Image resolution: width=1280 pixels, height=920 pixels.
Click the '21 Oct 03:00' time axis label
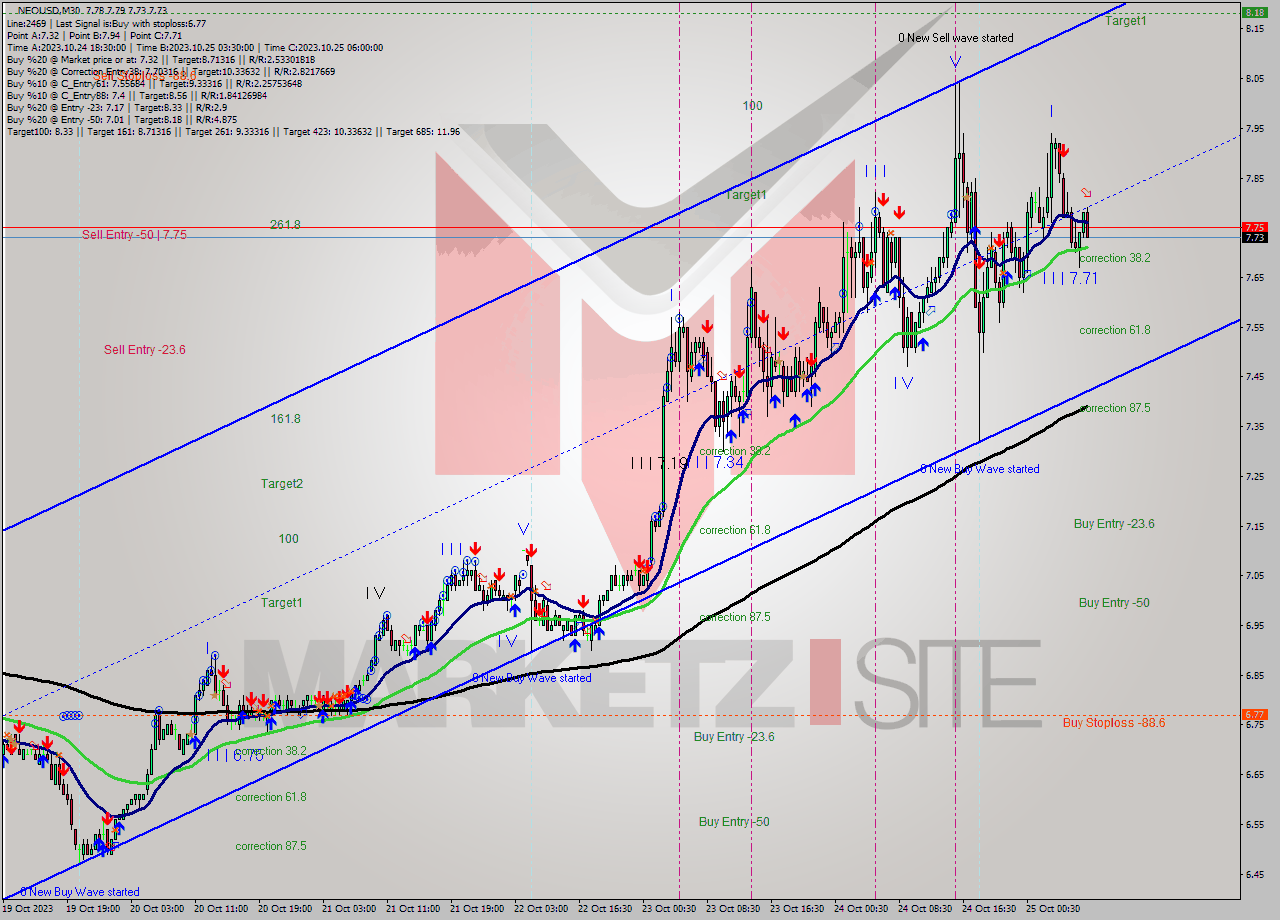(350, 909)
